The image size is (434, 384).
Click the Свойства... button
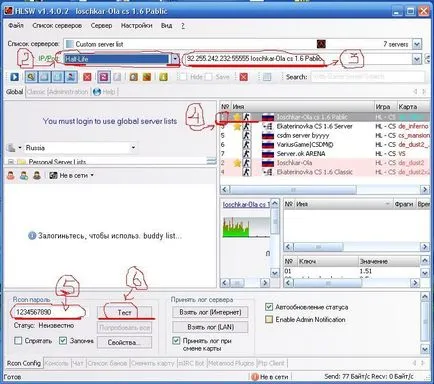coord(125,343)
